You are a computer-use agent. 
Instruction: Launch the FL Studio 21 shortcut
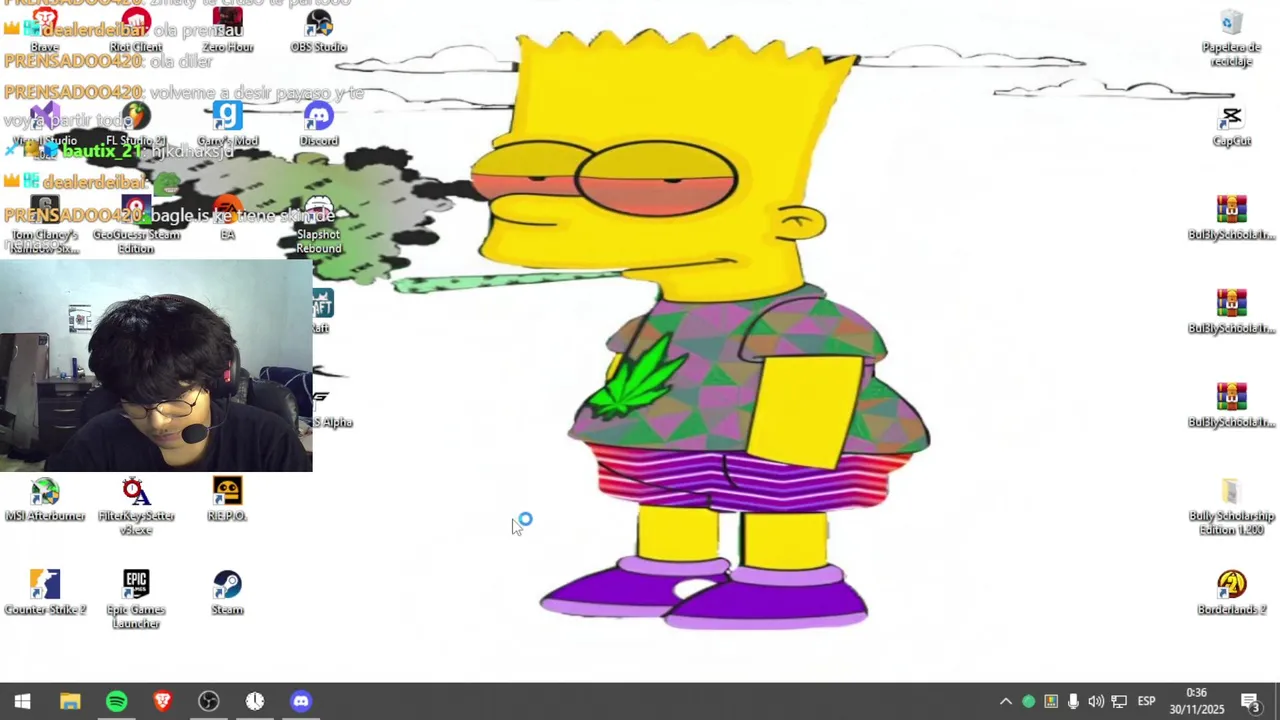coord(136,122)
